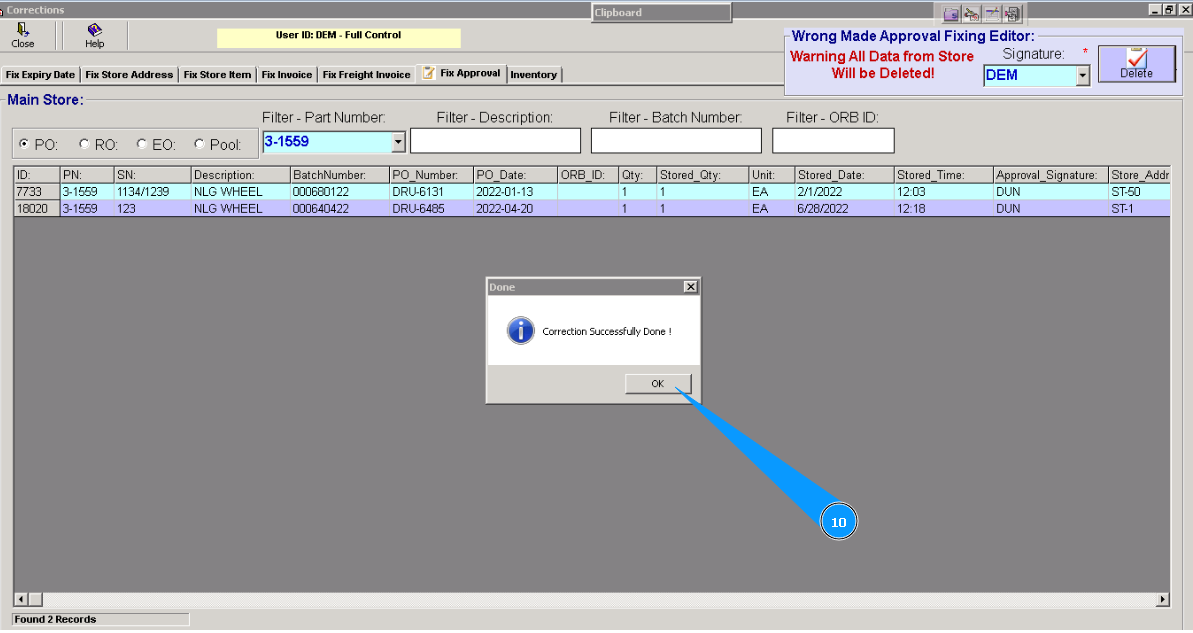Image resolution: width=1193 pixels, height=633 pixels.
Task: Open the Help book icon
Action: tap(94, 30)
